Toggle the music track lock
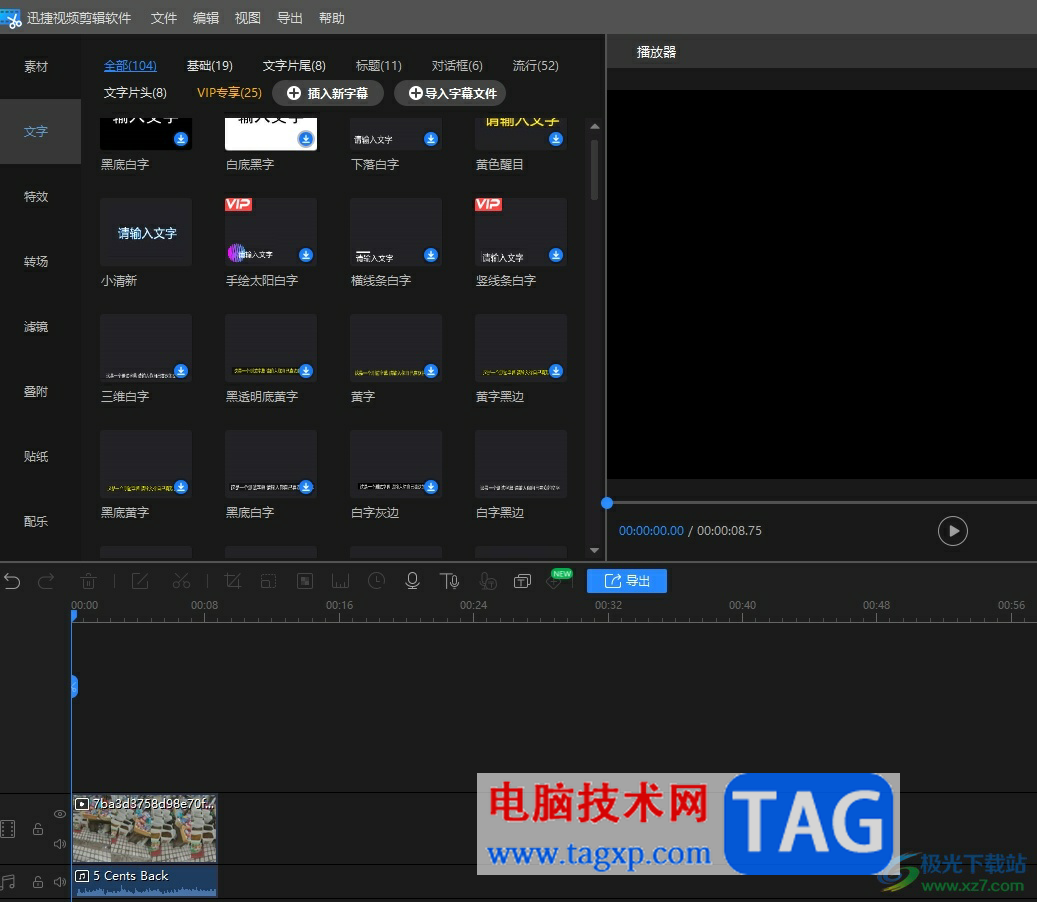Screen dimensions: 1037x902 point(38,882)
